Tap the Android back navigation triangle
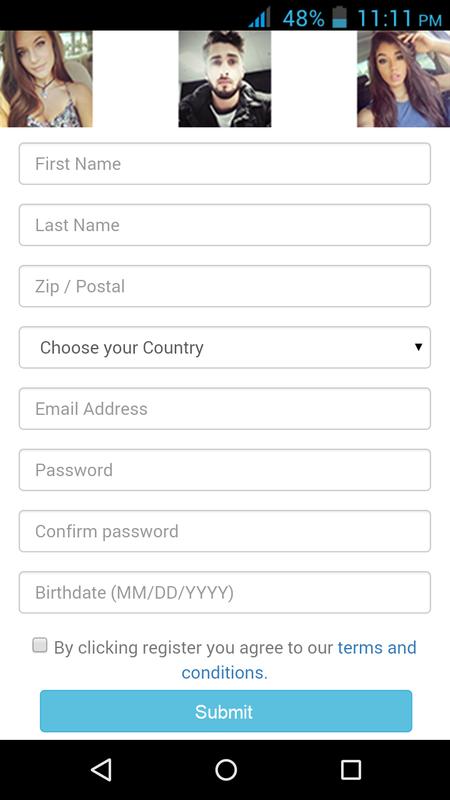 pos(102,769)
